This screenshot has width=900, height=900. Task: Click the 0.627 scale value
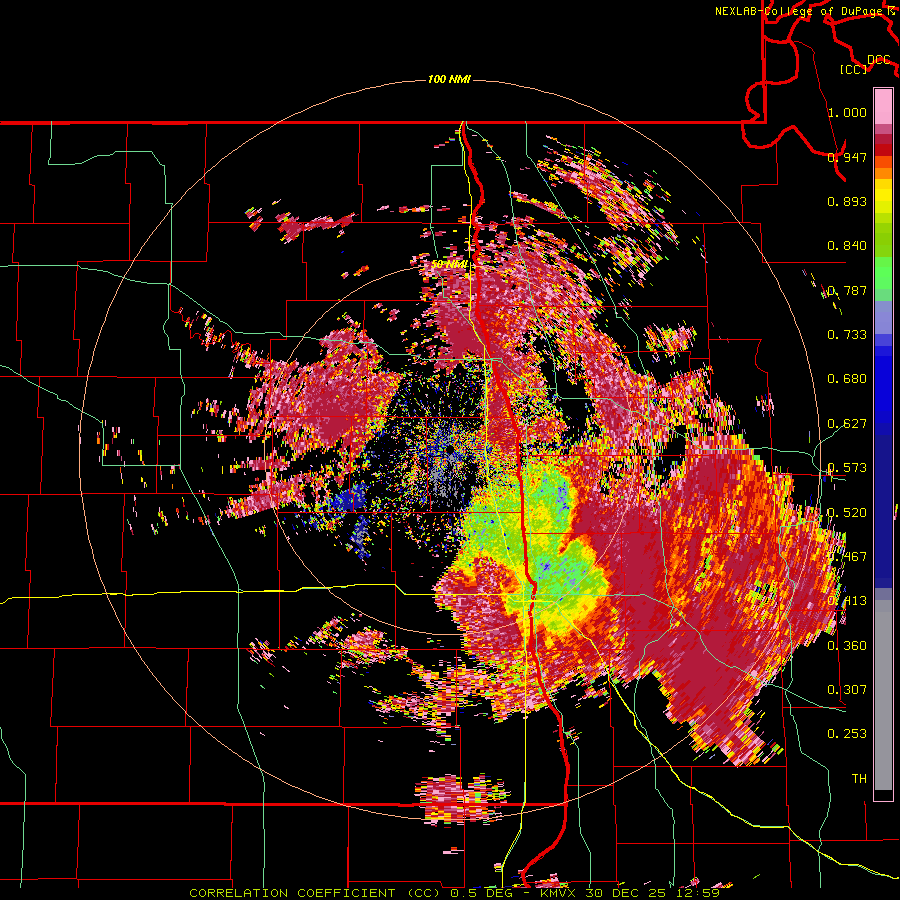click(847, 424)
